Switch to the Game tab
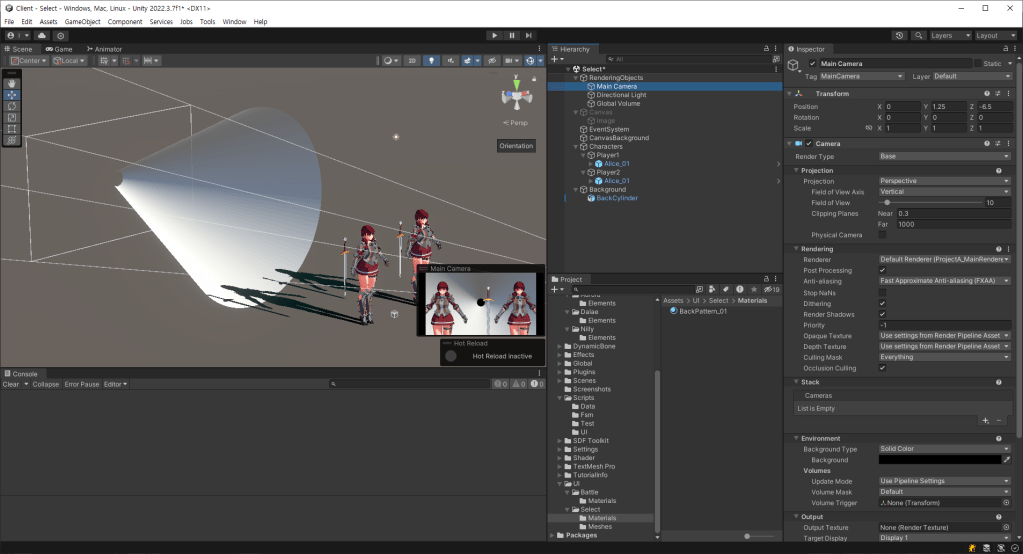 point(58,49)
